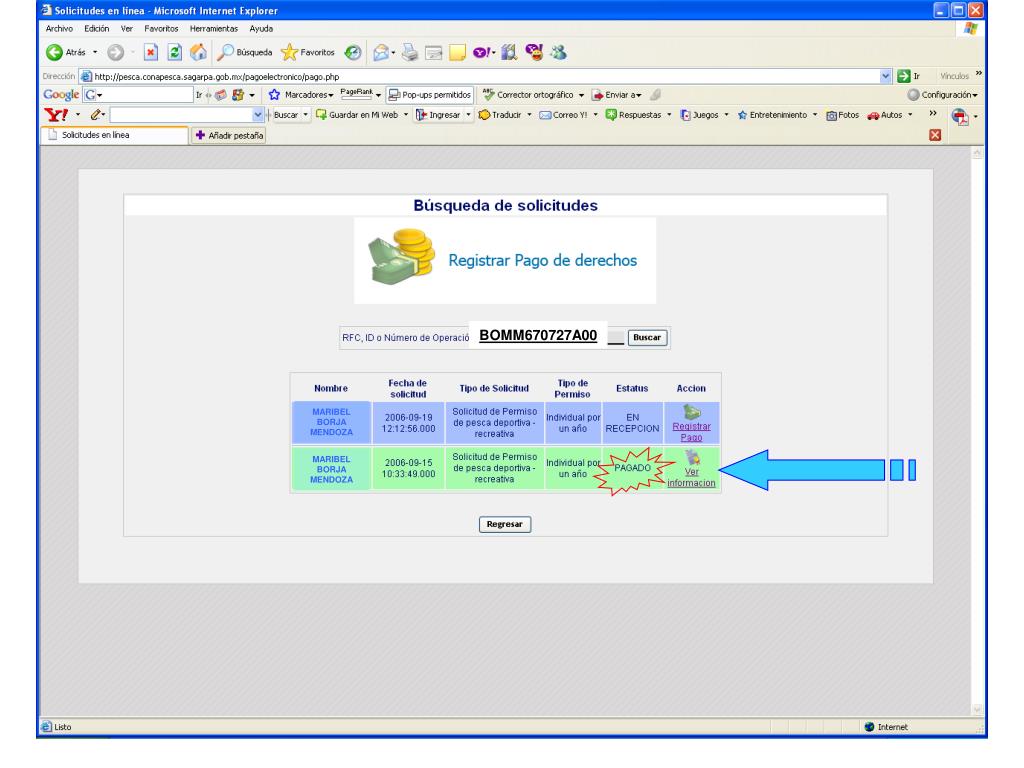Open the Favoritos menu in menu bar
The width and height of the screenshot is (1024, 768).
pos(161,29)
